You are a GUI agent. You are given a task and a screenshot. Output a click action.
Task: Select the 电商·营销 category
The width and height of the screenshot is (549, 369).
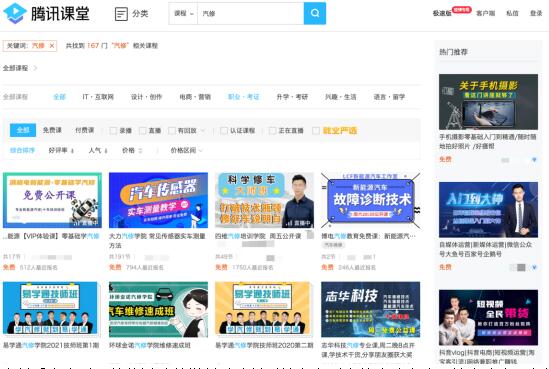(195, 97)
